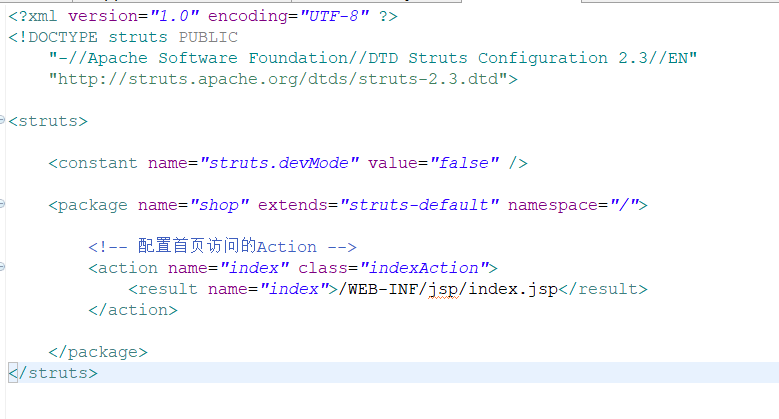779x419 pixels.
Task: Click the closing </package> tag
Action: 98,352
